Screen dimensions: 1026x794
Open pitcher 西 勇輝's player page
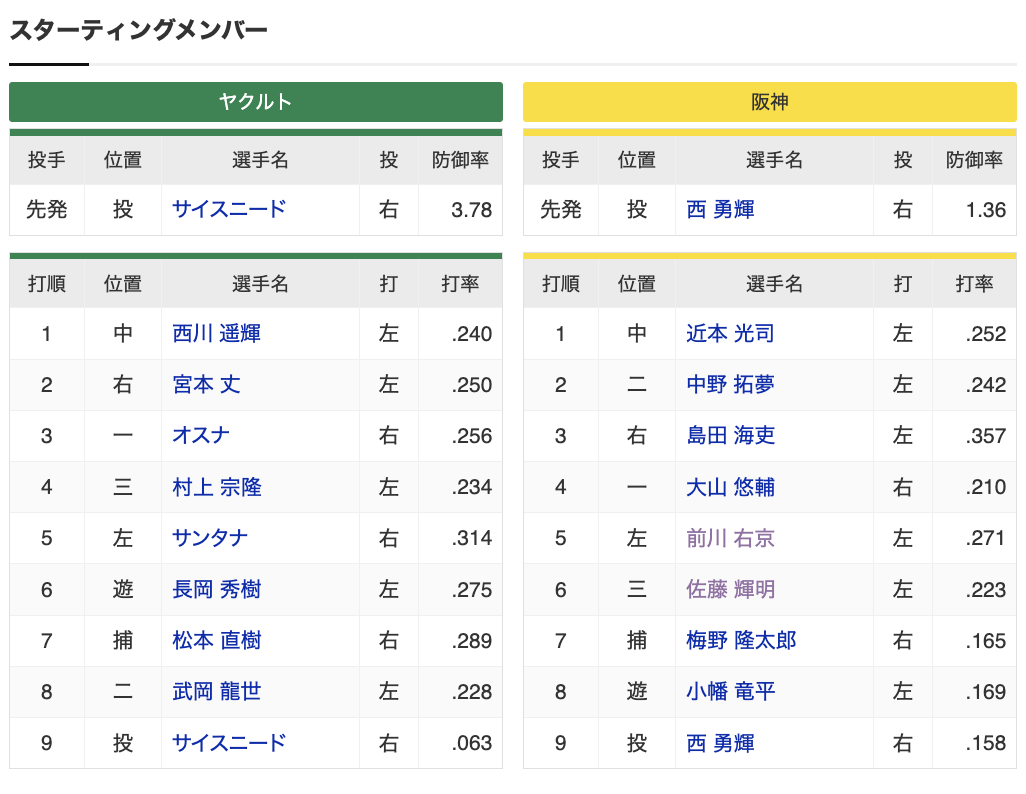(x=720, y=210)
